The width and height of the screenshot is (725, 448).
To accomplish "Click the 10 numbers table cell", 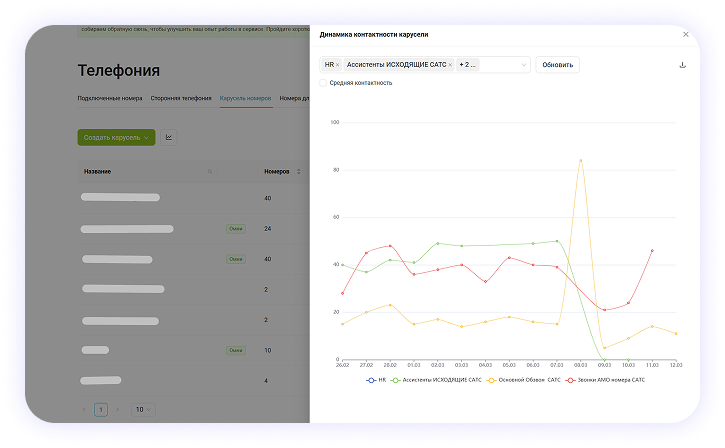I will point(268,350).
